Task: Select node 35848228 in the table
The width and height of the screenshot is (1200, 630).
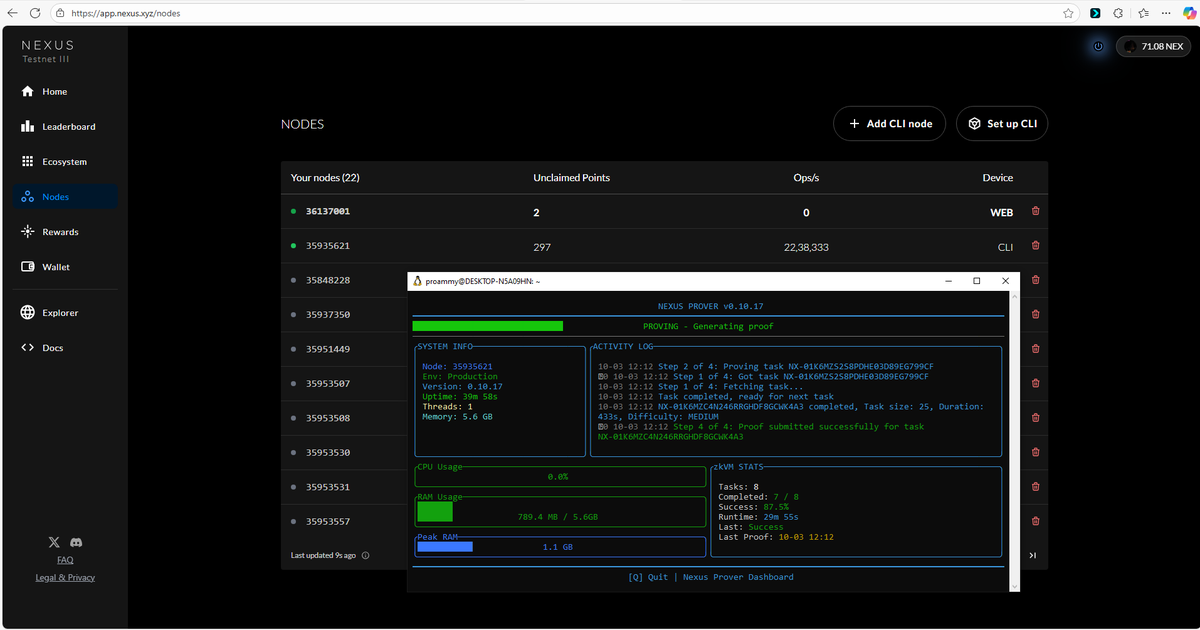Action: (328, 280)
